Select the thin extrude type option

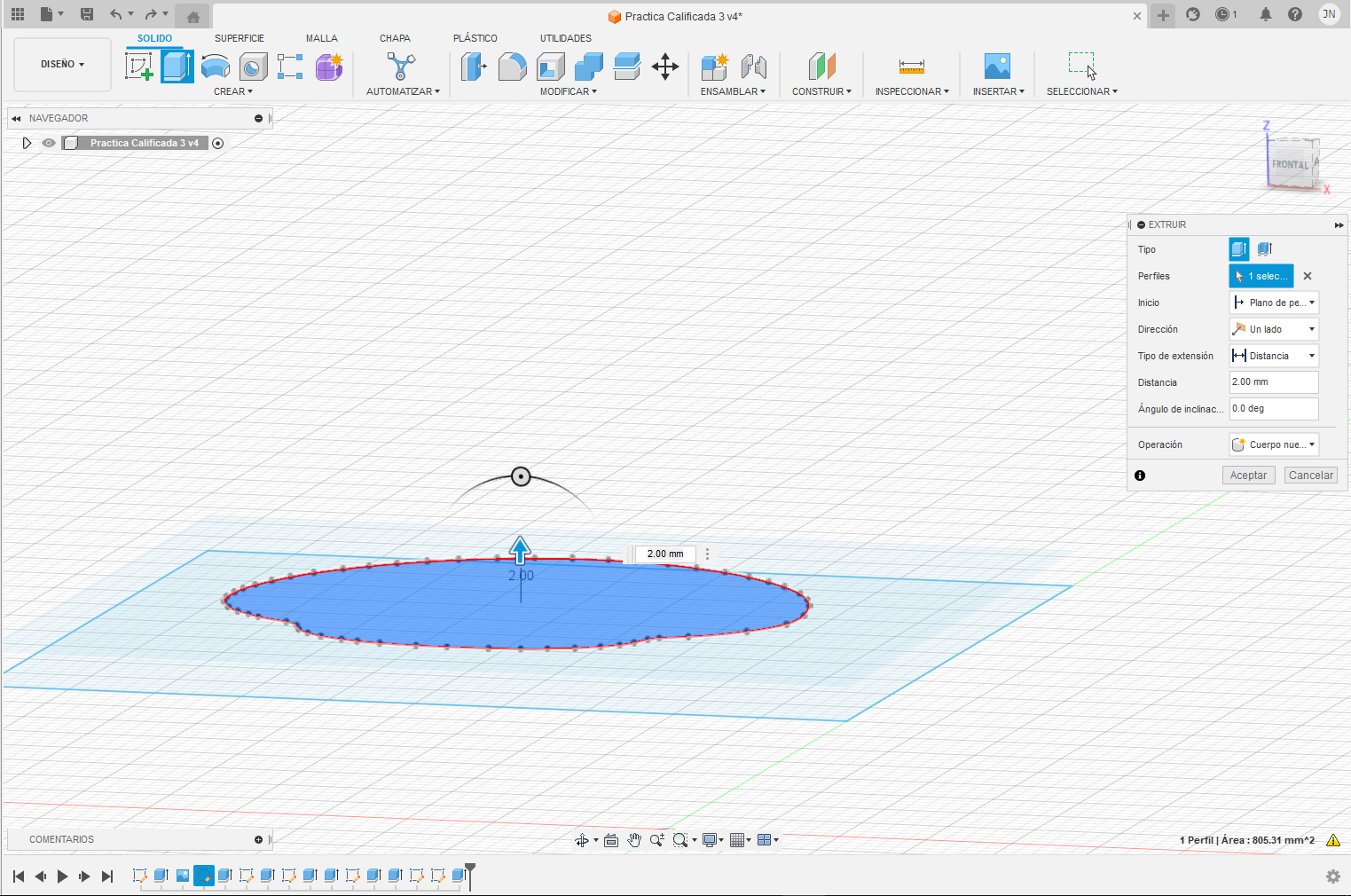point(1265,249)
